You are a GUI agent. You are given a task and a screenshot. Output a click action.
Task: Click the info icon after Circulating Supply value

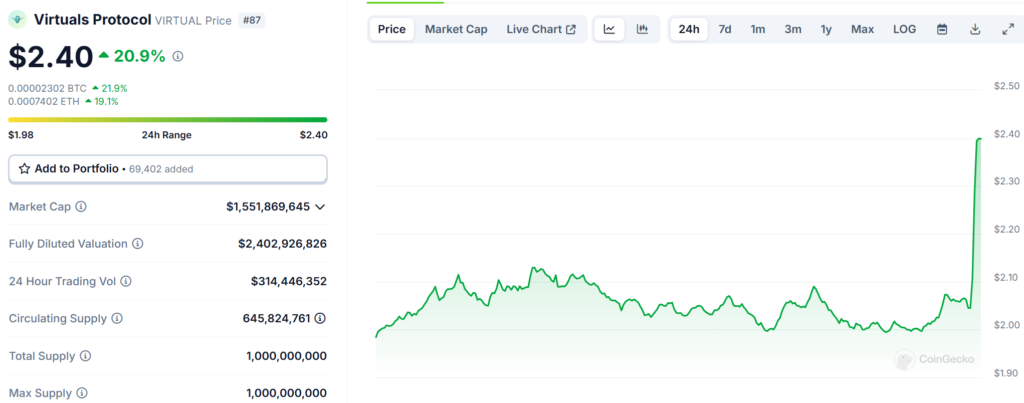click(x=320, y=318)
